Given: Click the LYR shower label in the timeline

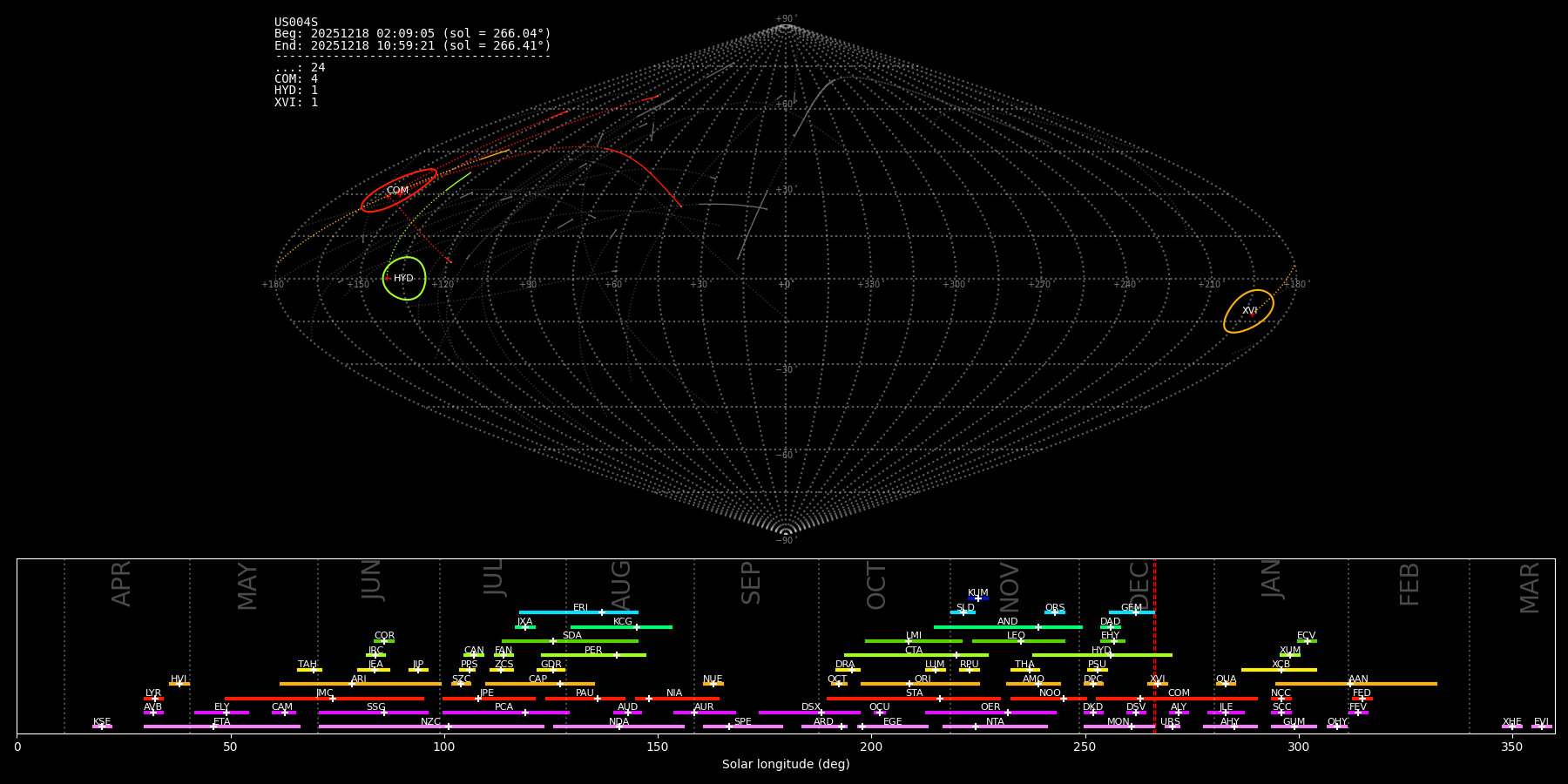Looking at the screenshot, I should click(x=153, y=693).
